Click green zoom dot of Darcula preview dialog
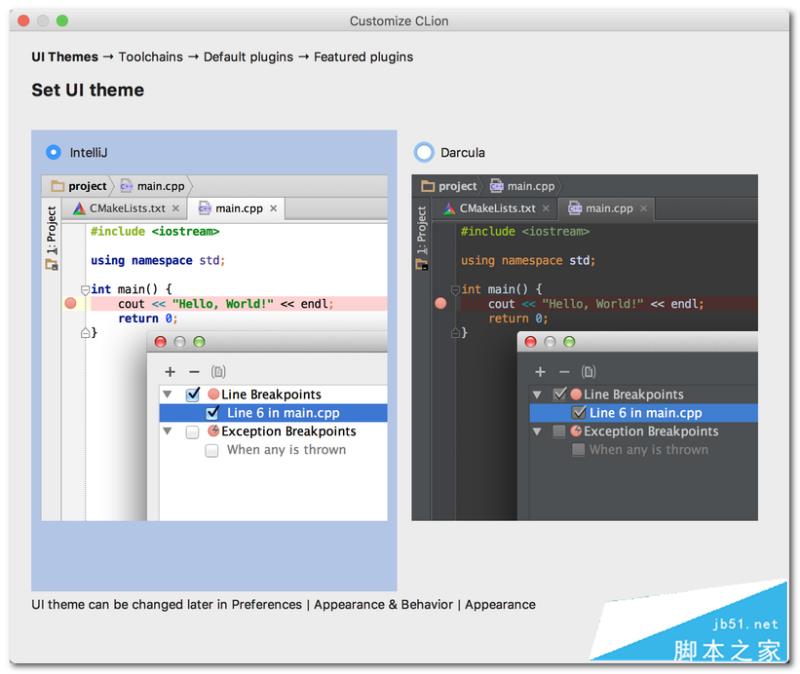 [x=569, y=342]
